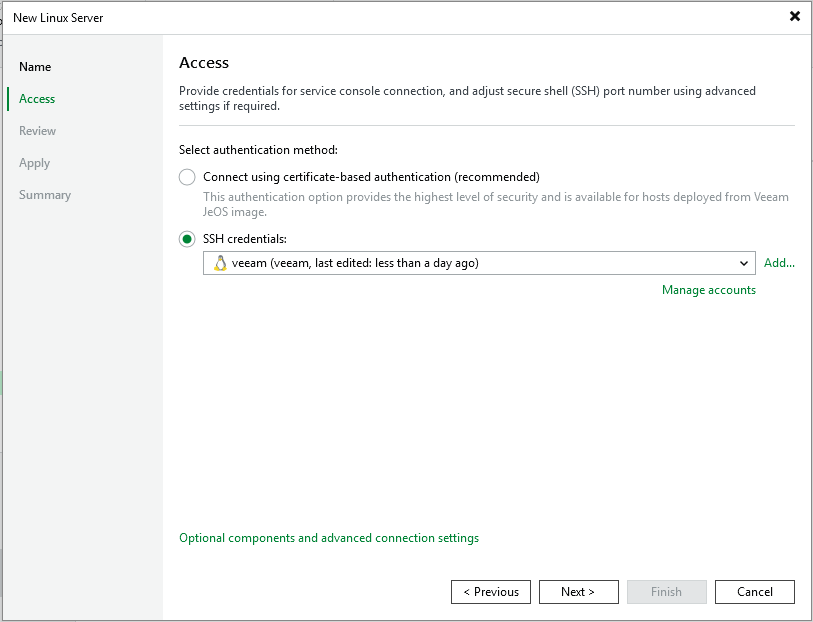813x622 pixels.
Task: Cancel the server wizard
Action: pyautogui.click(x=754, y=592)
